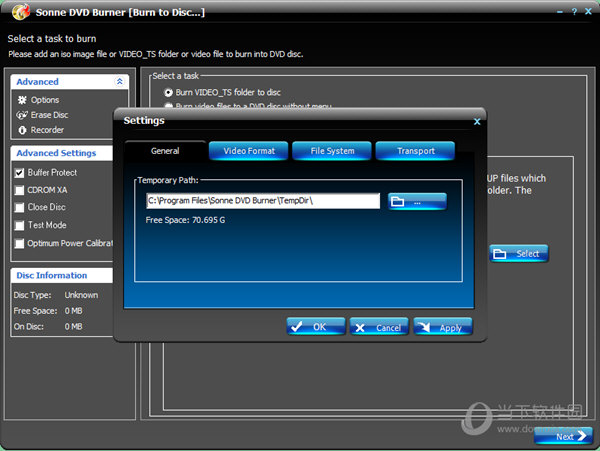Minimize the Sonne DVD Burner window
600x451 pixels.
click(x=560, y=12)
